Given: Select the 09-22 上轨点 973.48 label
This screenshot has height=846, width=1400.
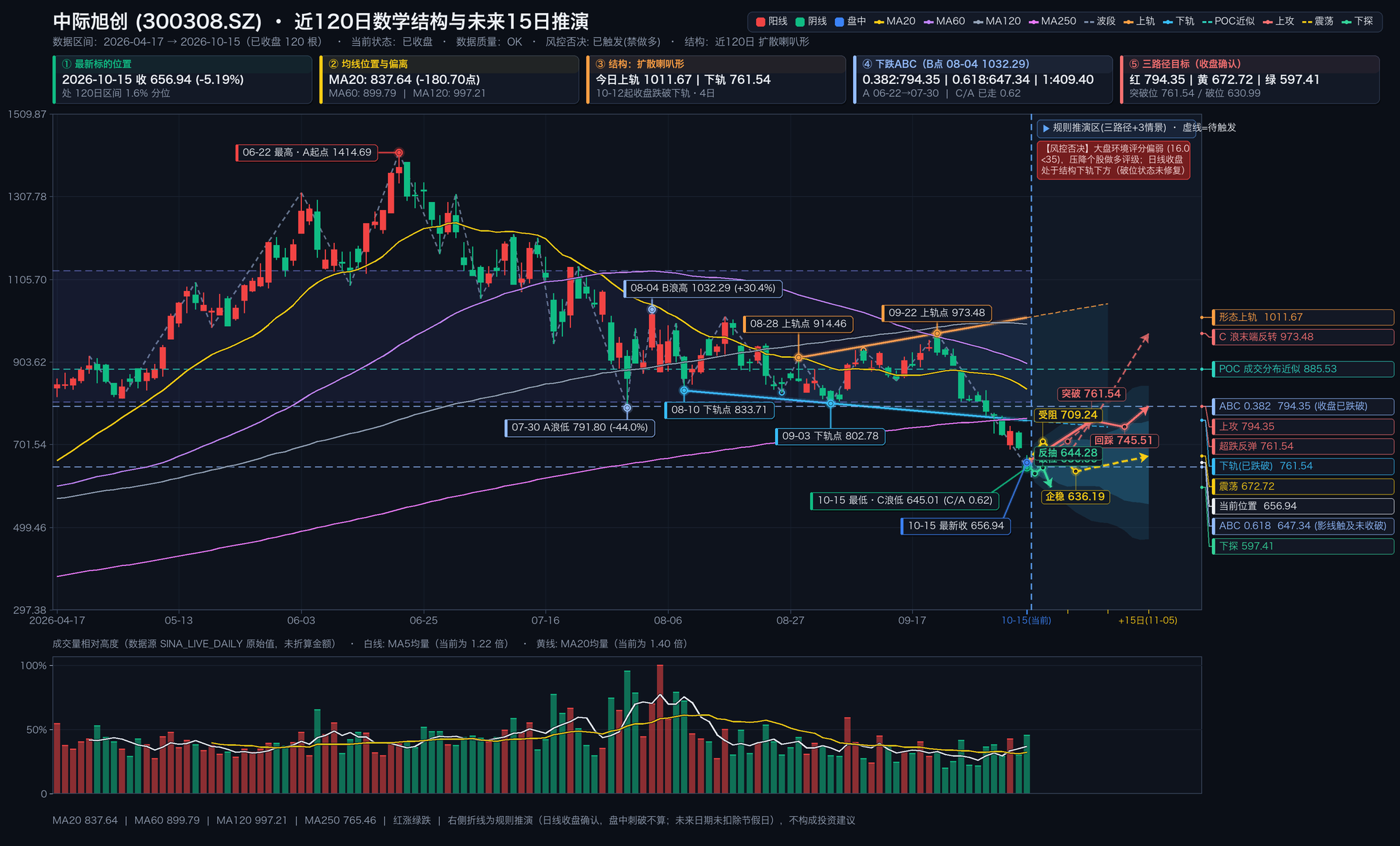Looking at the screenshot, I should [x=936, y=313].
